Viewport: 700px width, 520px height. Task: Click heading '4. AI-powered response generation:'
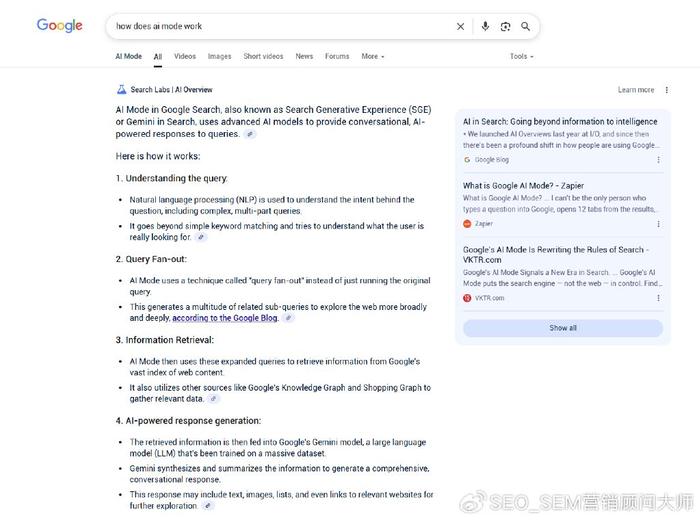(x=188, y=420)
